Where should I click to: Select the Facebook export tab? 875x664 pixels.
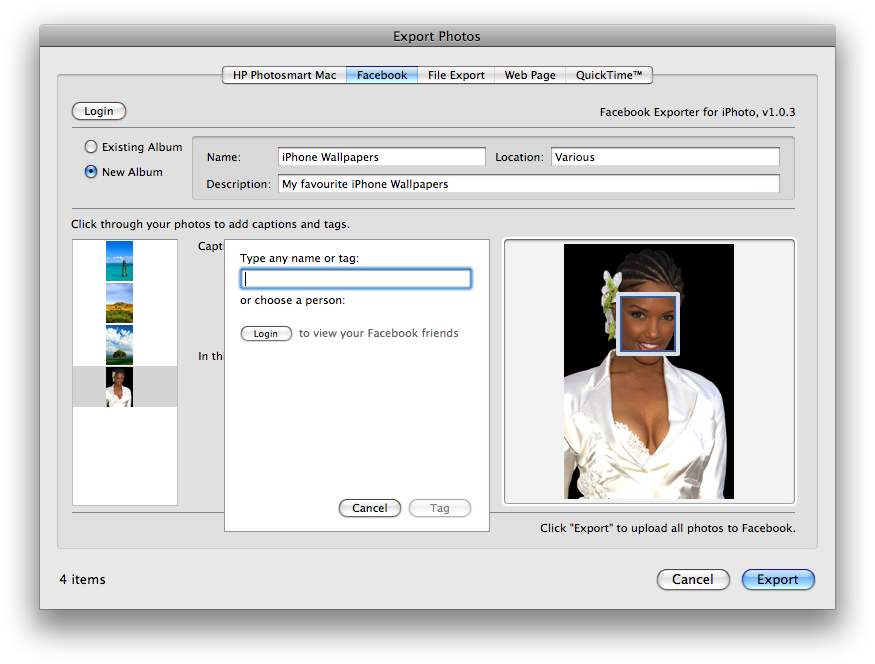pyautogui.click(x=382, y=75)
